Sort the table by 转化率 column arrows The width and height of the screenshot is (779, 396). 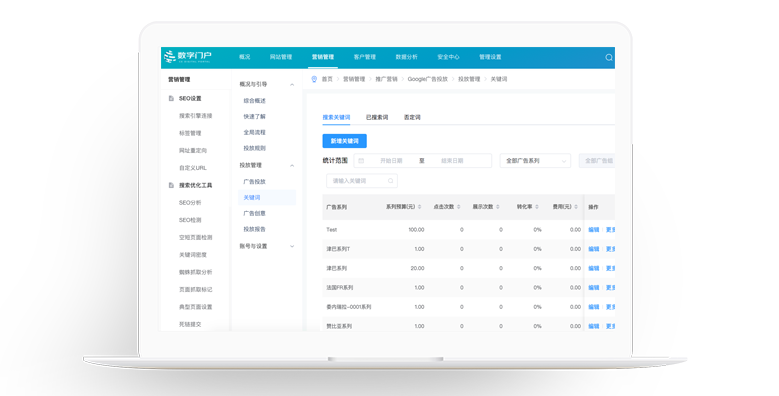coord(537,207)
